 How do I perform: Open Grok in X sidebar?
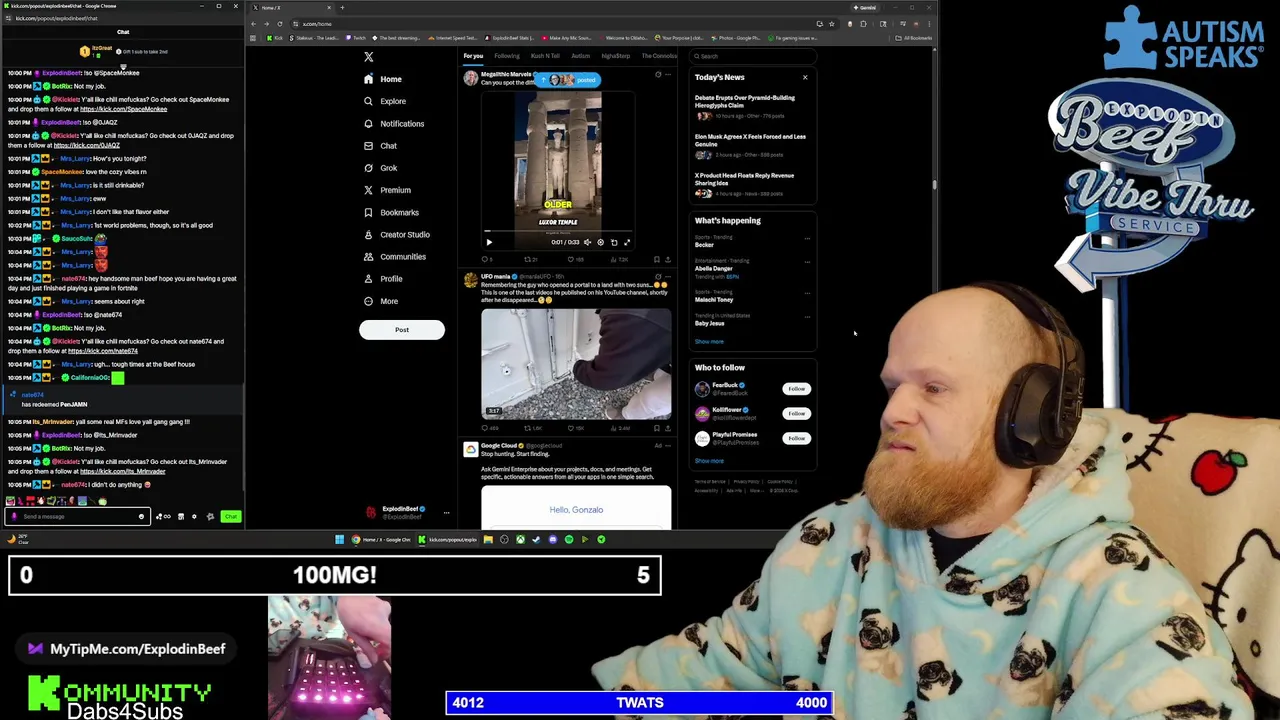point(381,168)
